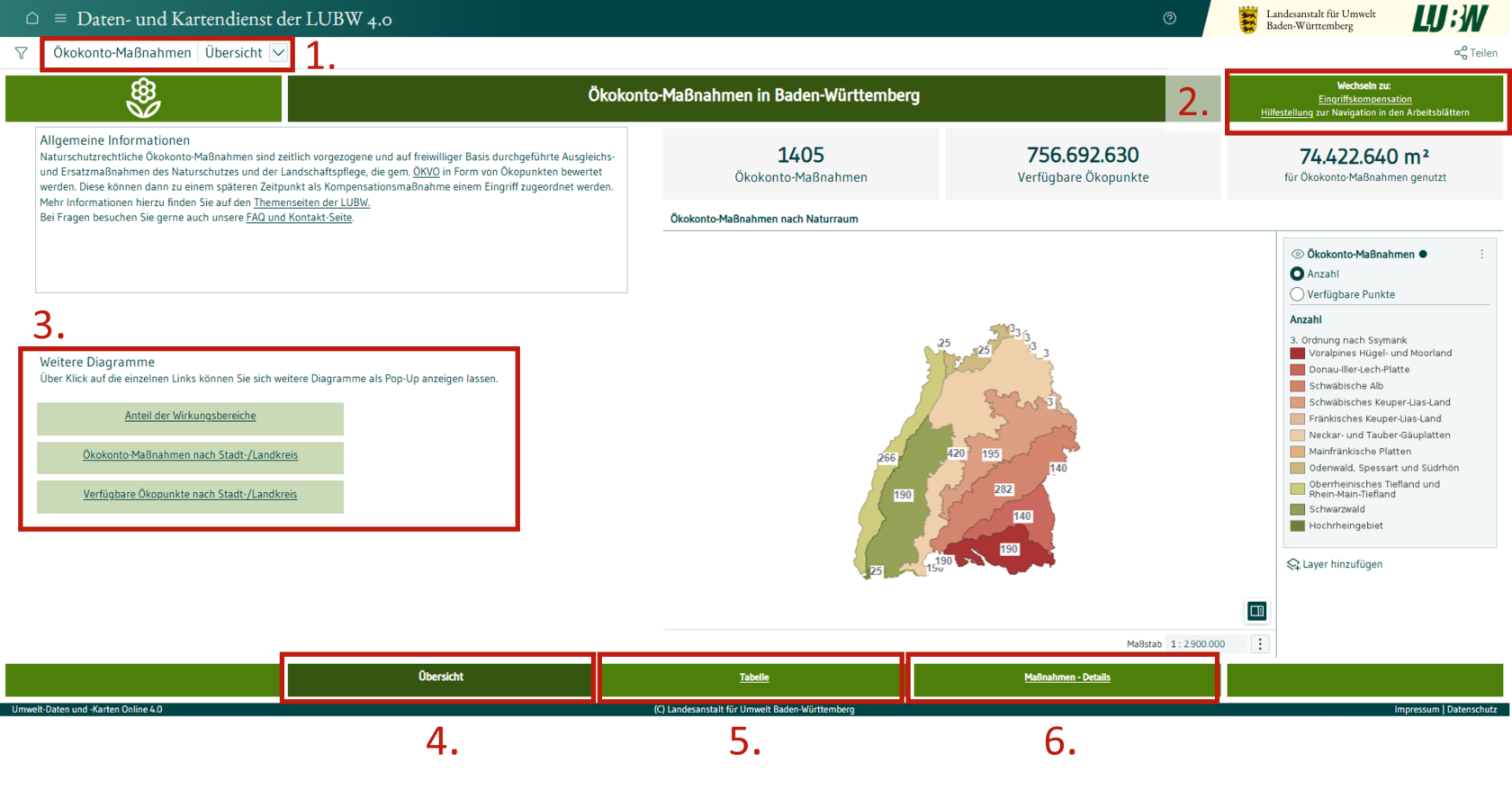The width and height of the screenshot is (1512, 798).
Task: Open the map side panel toggle icon
Action: (1257, 611)
